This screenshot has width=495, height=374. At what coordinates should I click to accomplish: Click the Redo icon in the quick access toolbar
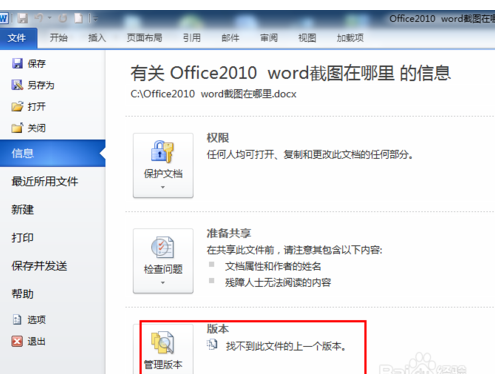click(x=63, y=18)
